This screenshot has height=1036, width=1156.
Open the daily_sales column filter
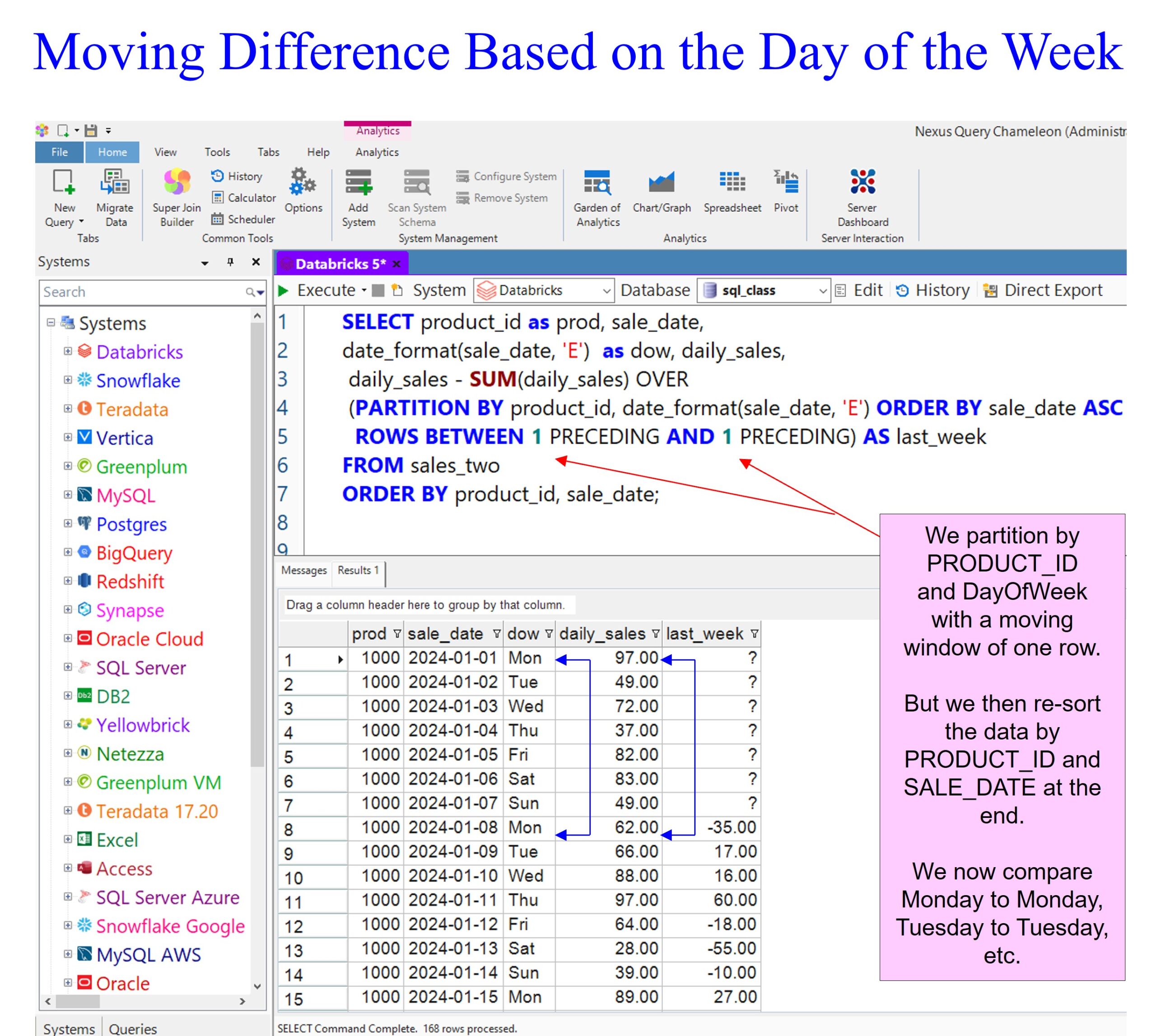pos(656,634)
